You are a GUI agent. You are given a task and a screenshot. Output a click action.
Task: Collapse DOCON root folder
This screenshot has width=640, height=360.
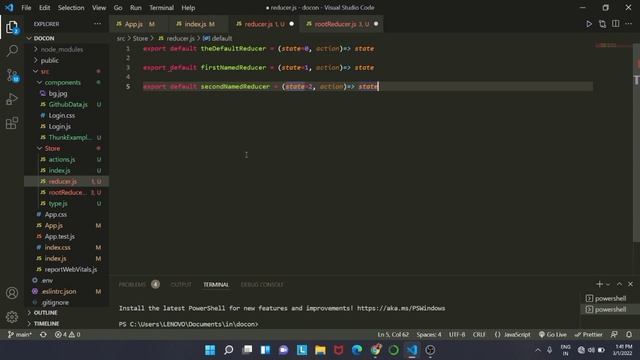tap(43, 38)
